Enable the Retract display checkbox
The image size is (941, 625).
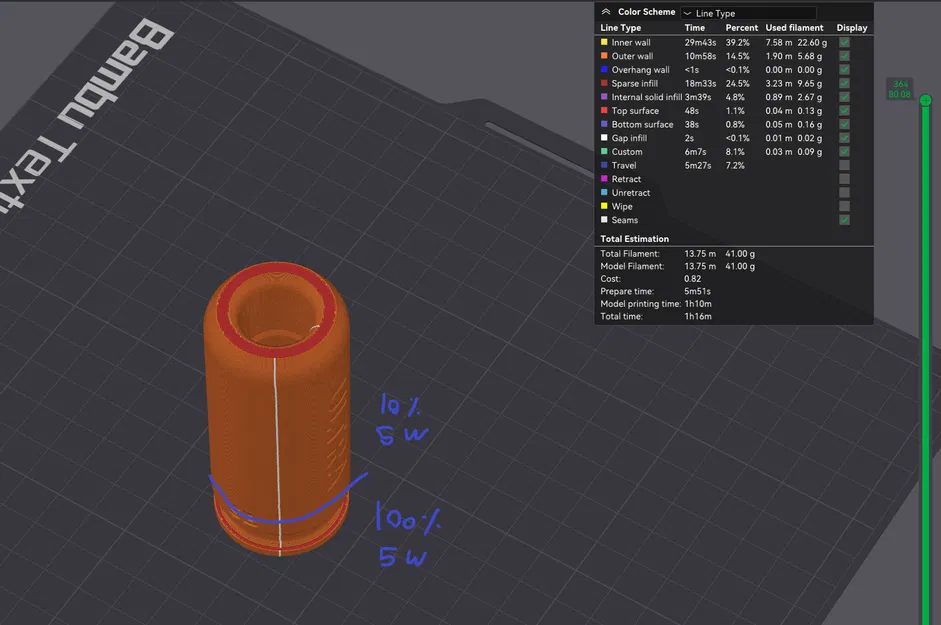coord(844,179)
